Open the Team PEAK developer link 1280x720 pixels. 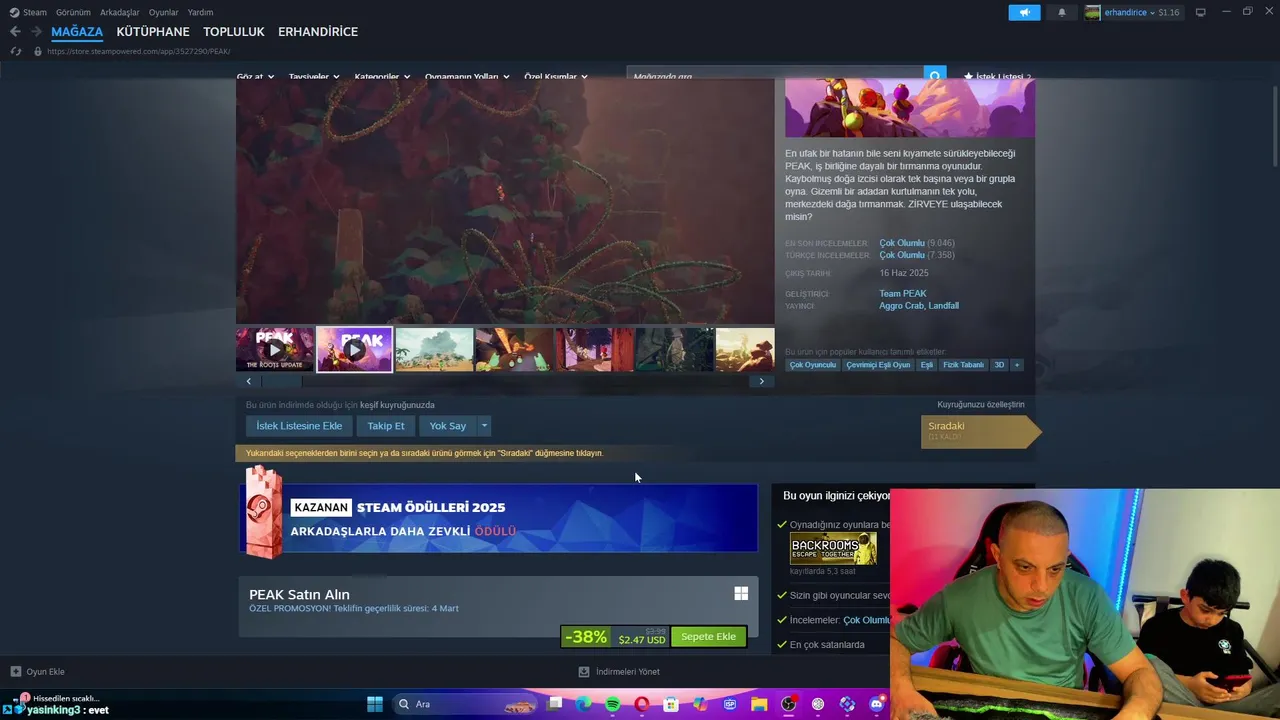coord(903,294)
